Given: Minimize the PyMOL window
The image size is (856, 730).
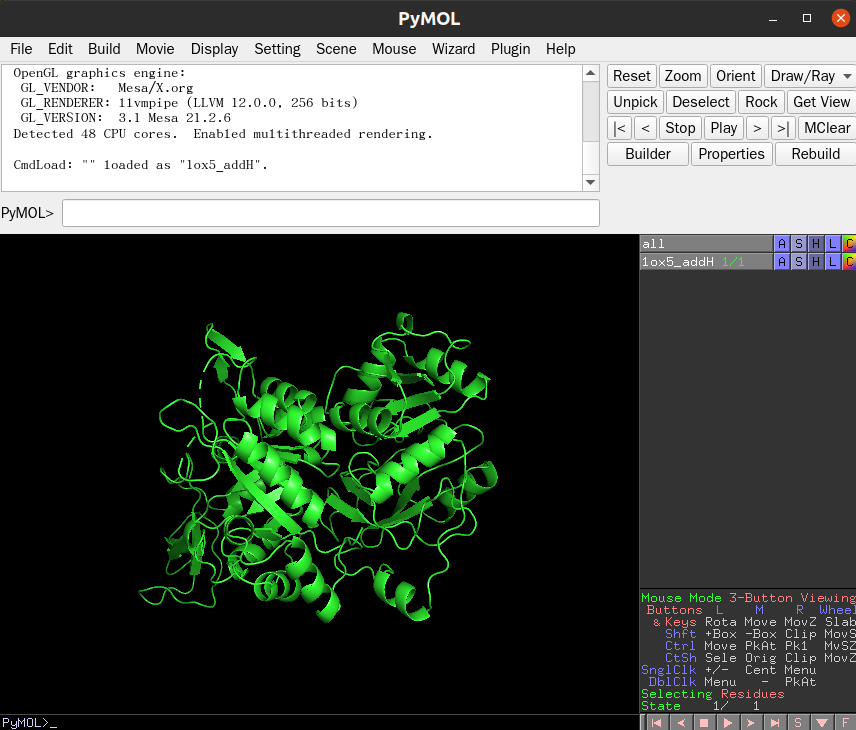Looking at the screenshot, I should tap(772, 19).
